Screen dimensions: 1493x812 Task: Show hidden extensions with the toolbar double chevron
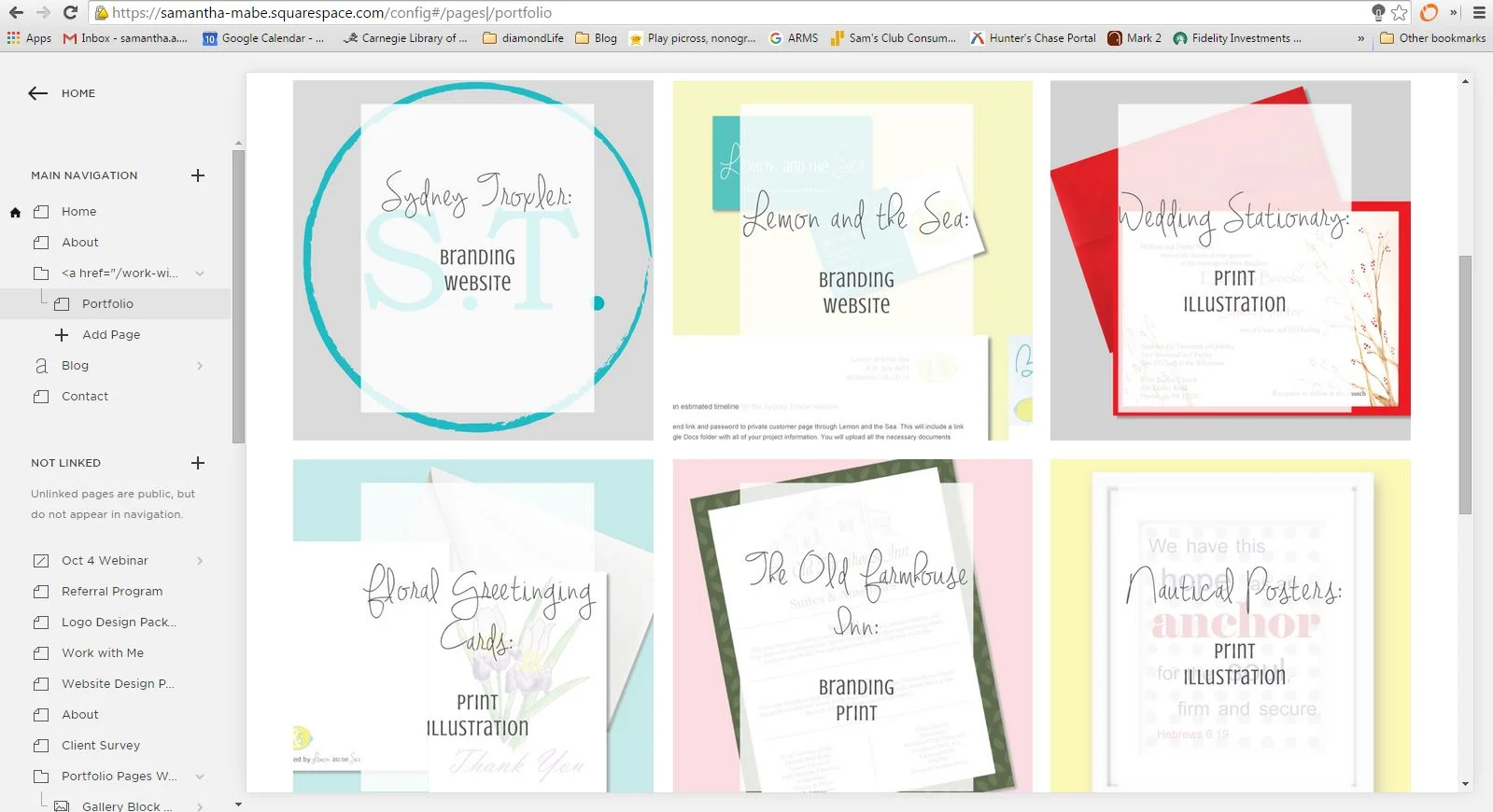[x=1454, y=12]
